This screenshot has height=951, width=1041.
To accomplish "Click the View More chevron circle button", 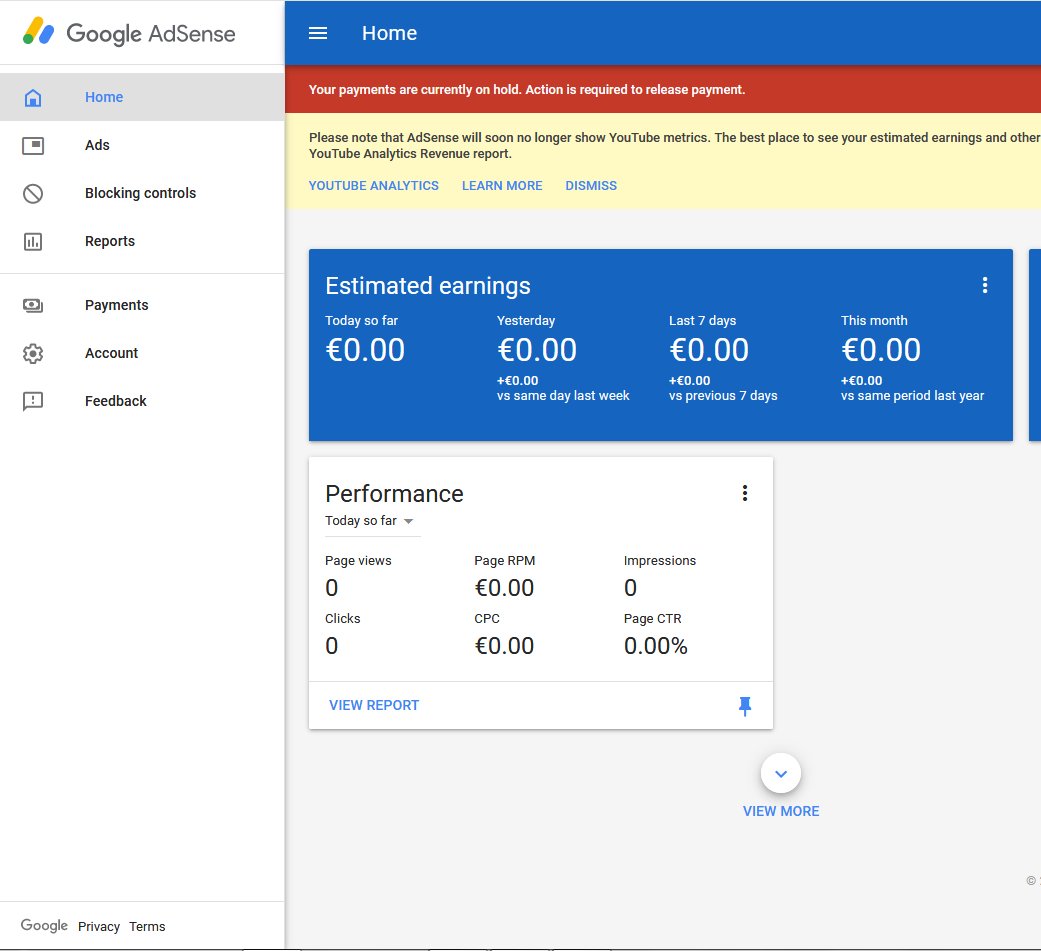I will 781,773.
